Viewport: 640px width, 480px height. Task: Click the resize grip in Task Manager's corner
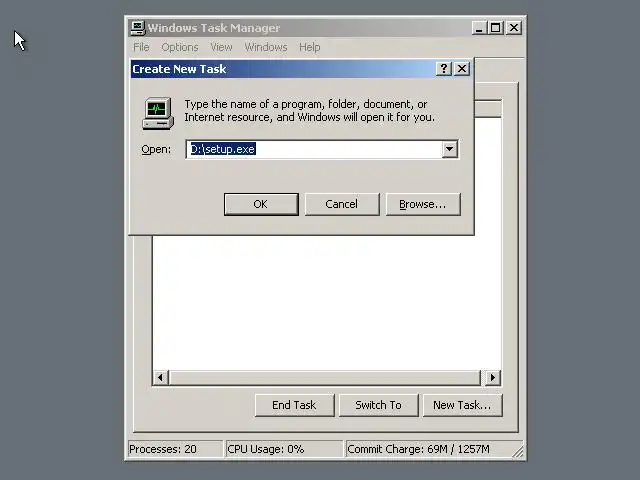(x=518, y=451)
